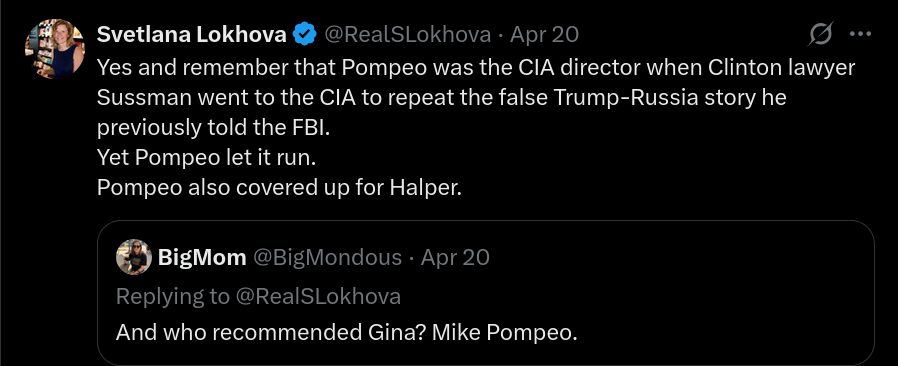This screenshot has height=366, width=898.
Task: Click the Svetlana Lokhova display name
Action: pos(192,35)
